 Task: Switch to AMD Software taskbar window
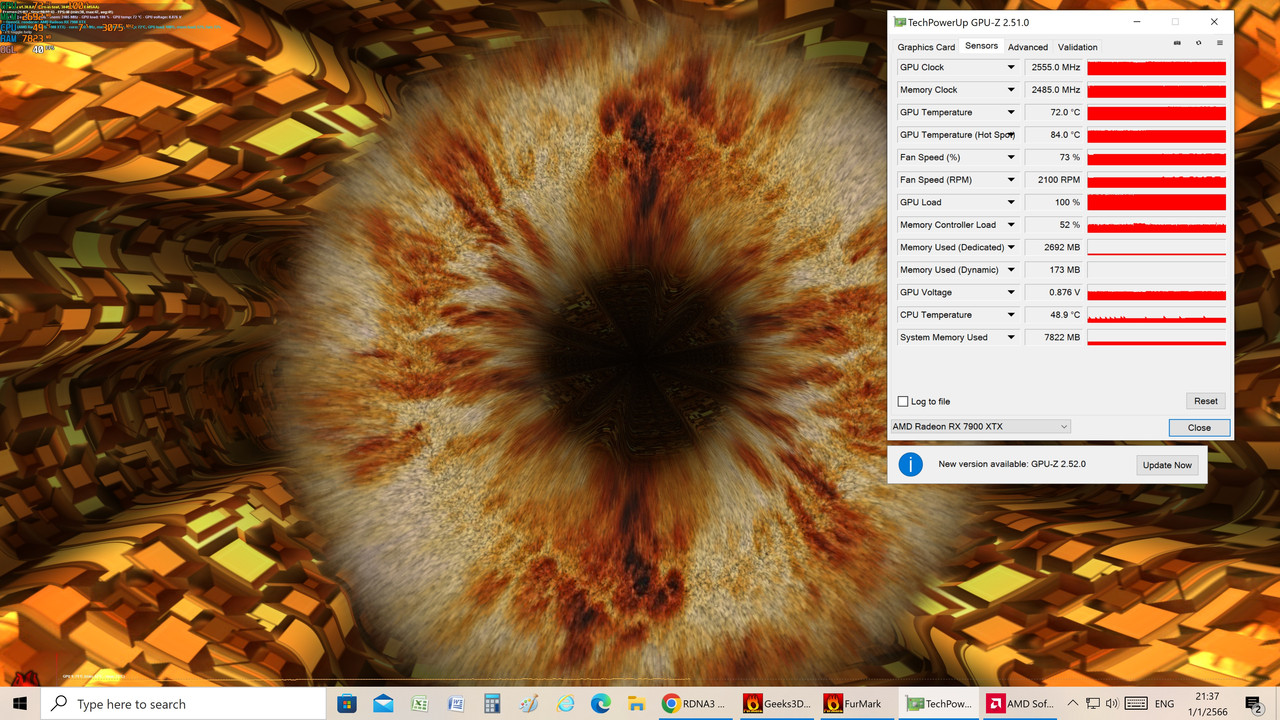(x=1018, y=704)
